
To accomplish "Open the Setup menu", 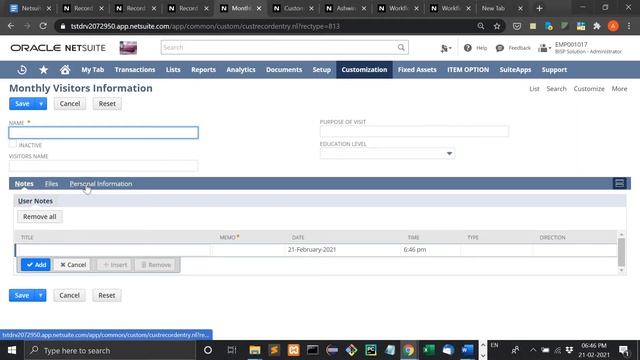I will [322, 70].
